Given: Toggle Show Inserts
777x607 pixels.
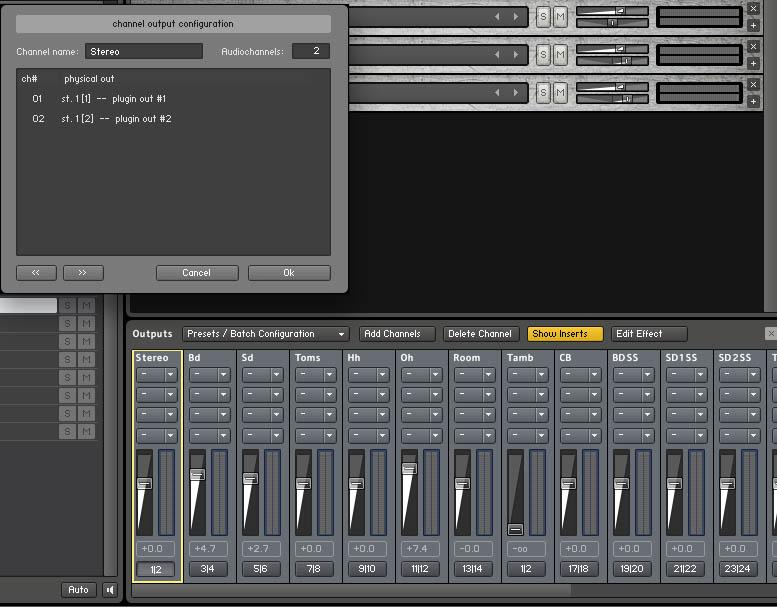Looking at the screenshot, I should pos(565,334).
